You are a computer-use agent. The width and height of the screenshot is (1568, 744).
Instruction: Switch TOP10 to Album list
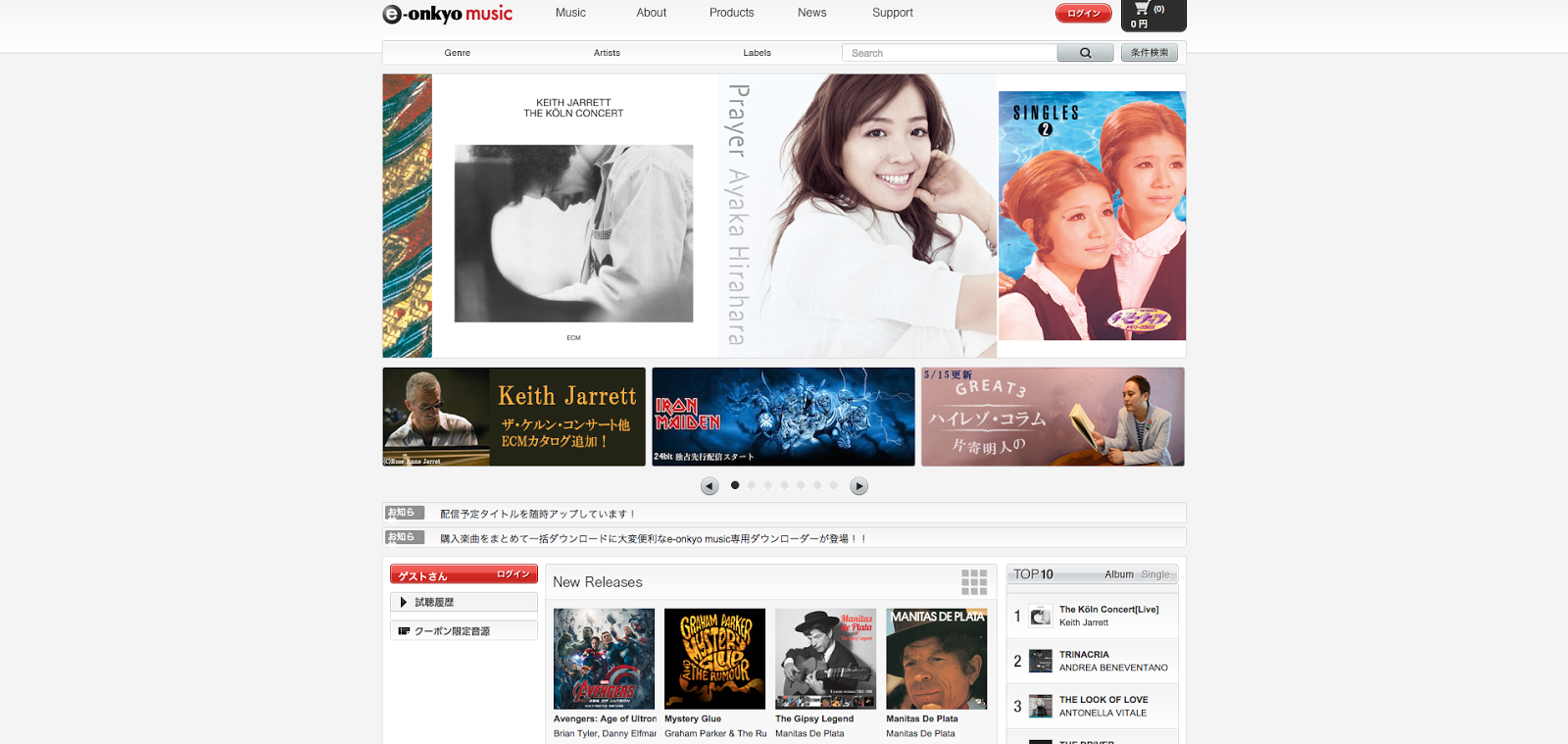[x=1119, y=574]
